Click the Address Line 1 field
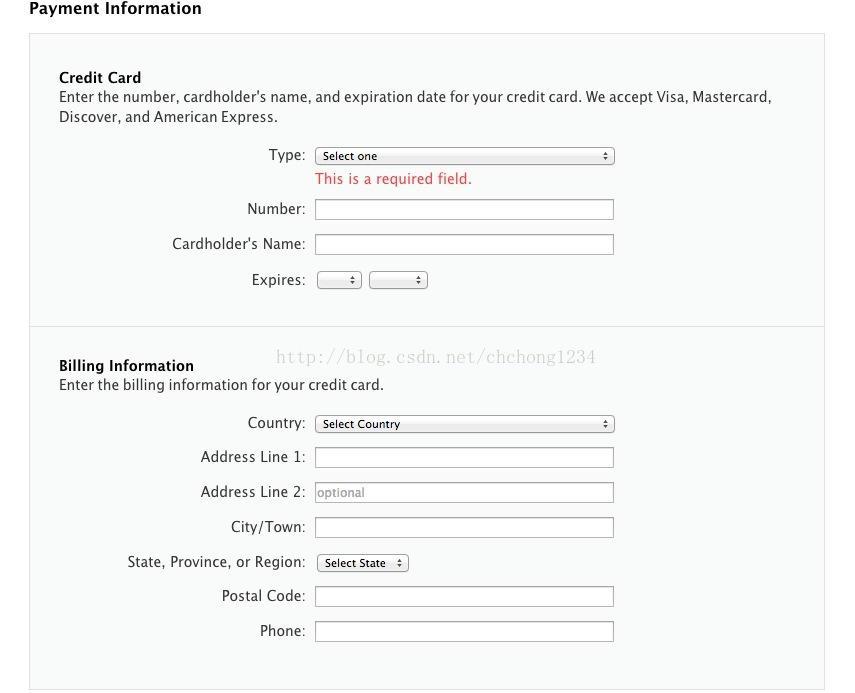855x693 pixels. (464, 458)
